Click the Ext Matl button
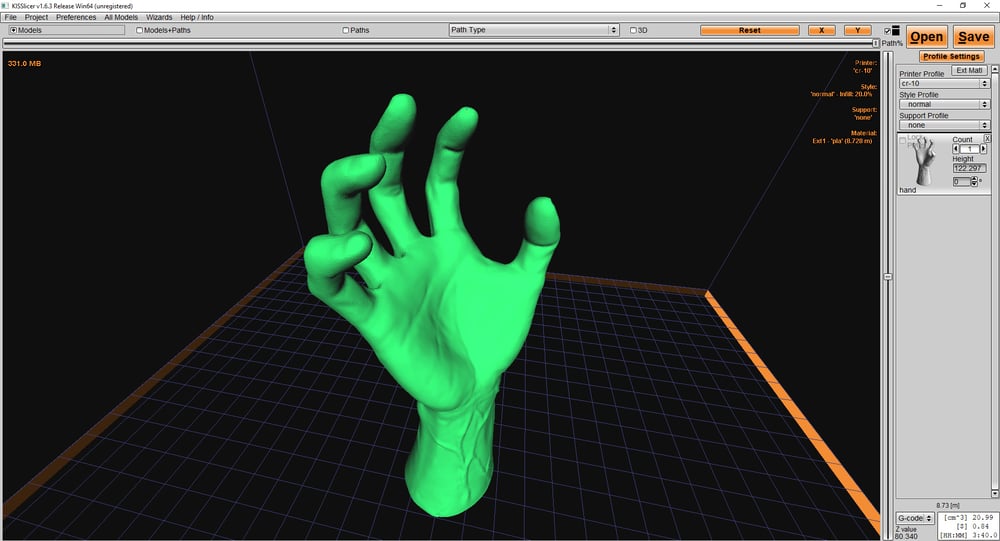The width and height of the screenshot is (1000, 541). (x=969, y=70)
